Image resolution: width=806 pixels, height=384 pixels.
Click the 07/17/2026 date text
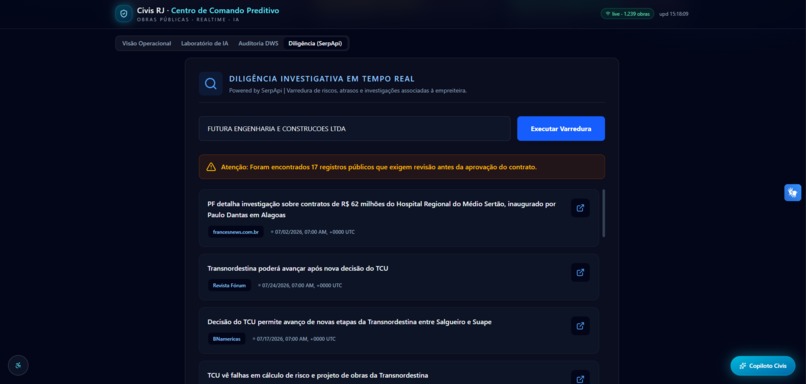pyautogui.click(x=296, y=339)
